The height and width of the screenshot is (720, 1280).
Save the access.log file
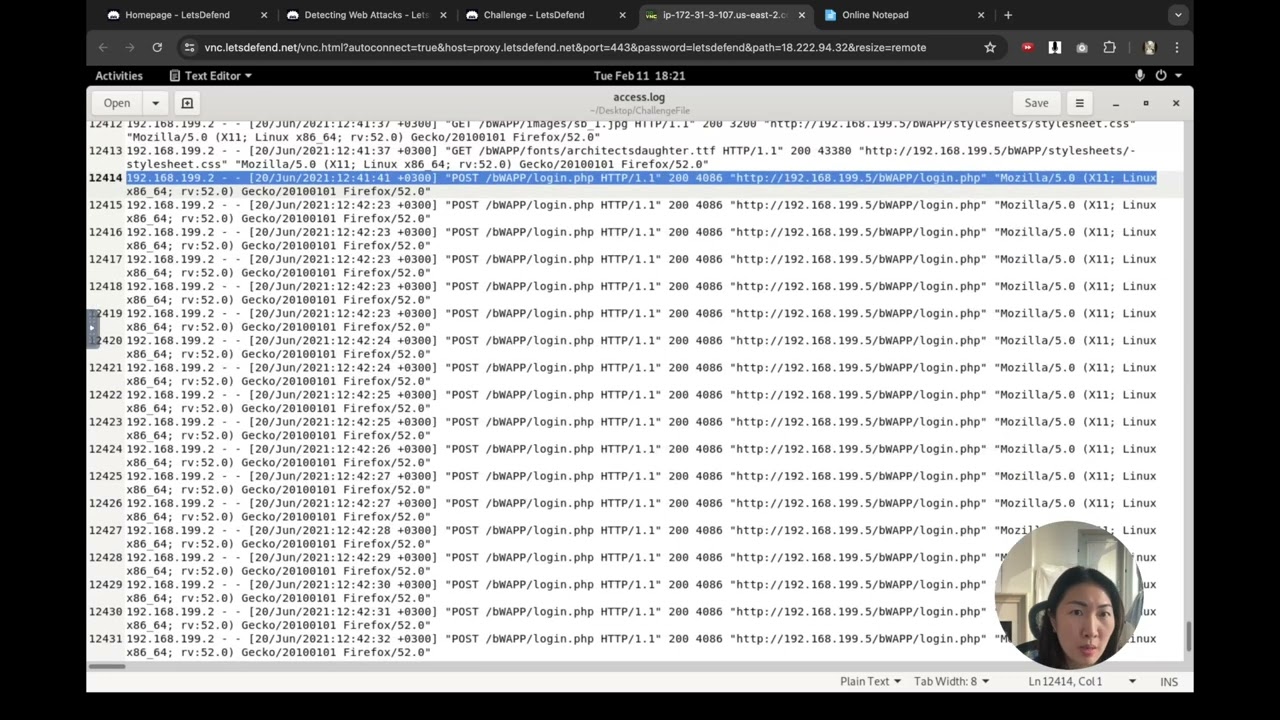coord(1036,103)
